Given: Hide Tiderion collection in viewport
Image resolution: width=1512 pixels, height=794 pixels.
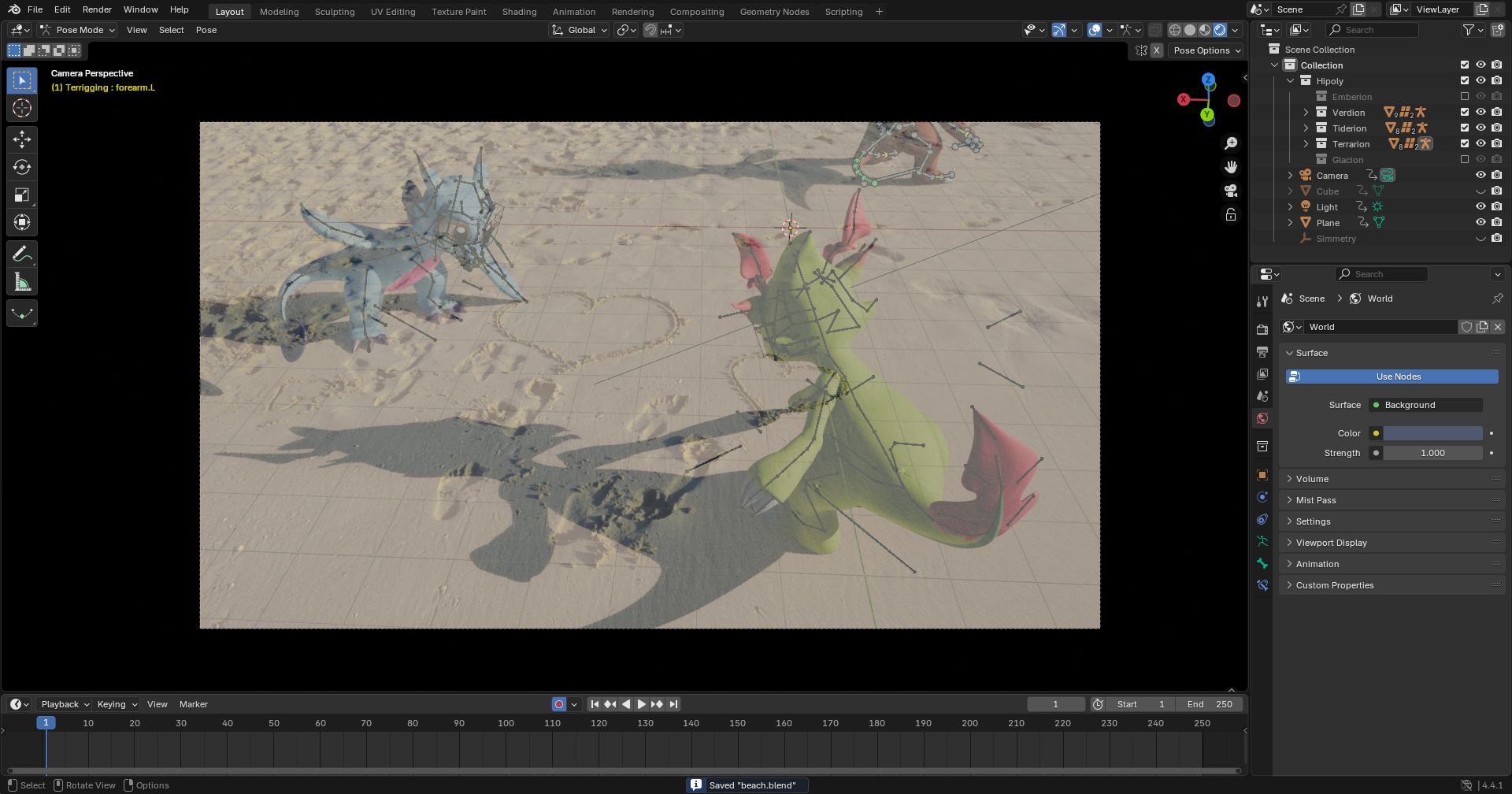Looking at the screenshot, I should point(1480,128).
